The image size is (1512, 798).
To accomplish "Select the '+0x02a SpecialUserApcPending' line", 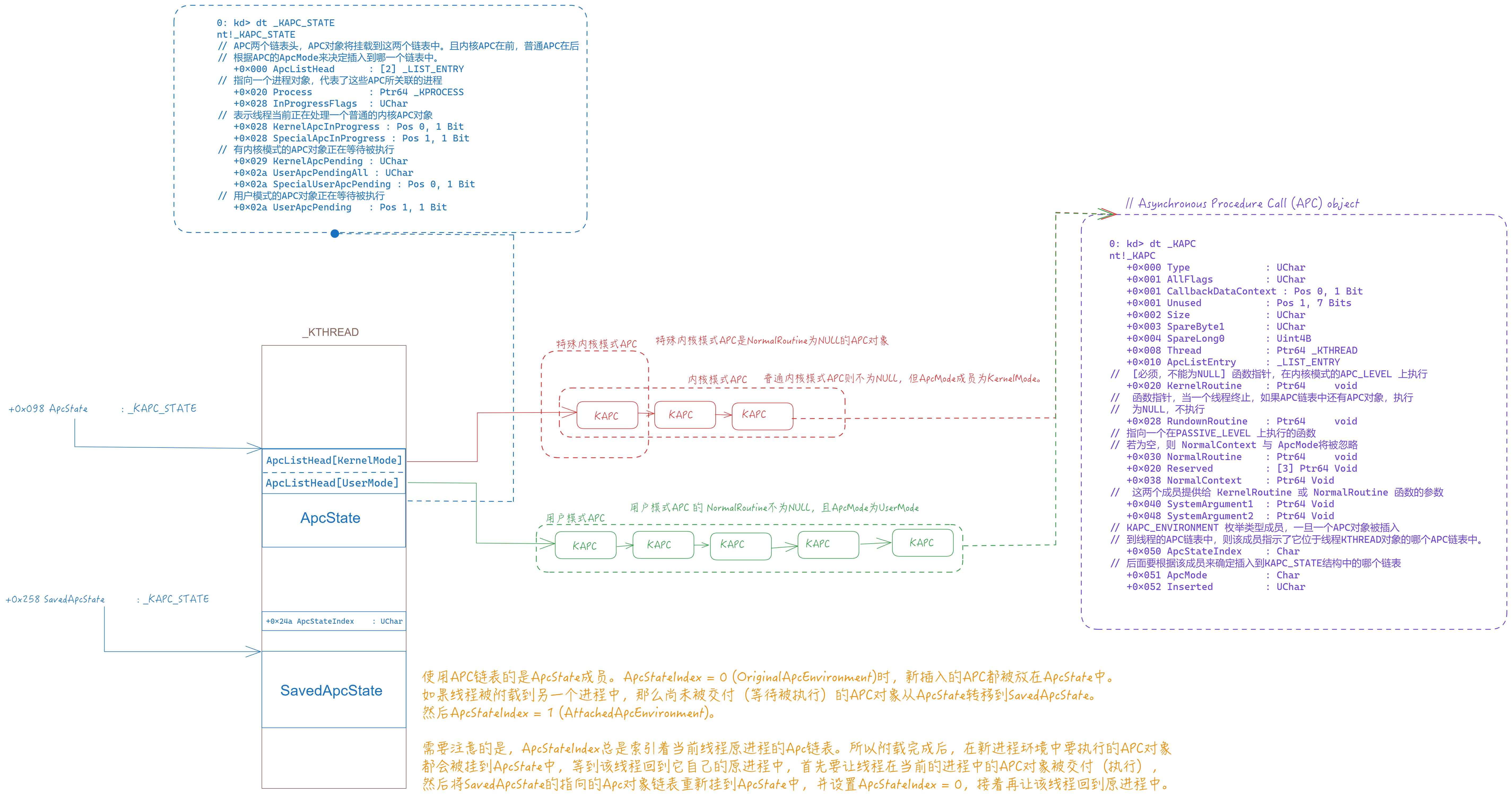I will [x=354, y=184].
